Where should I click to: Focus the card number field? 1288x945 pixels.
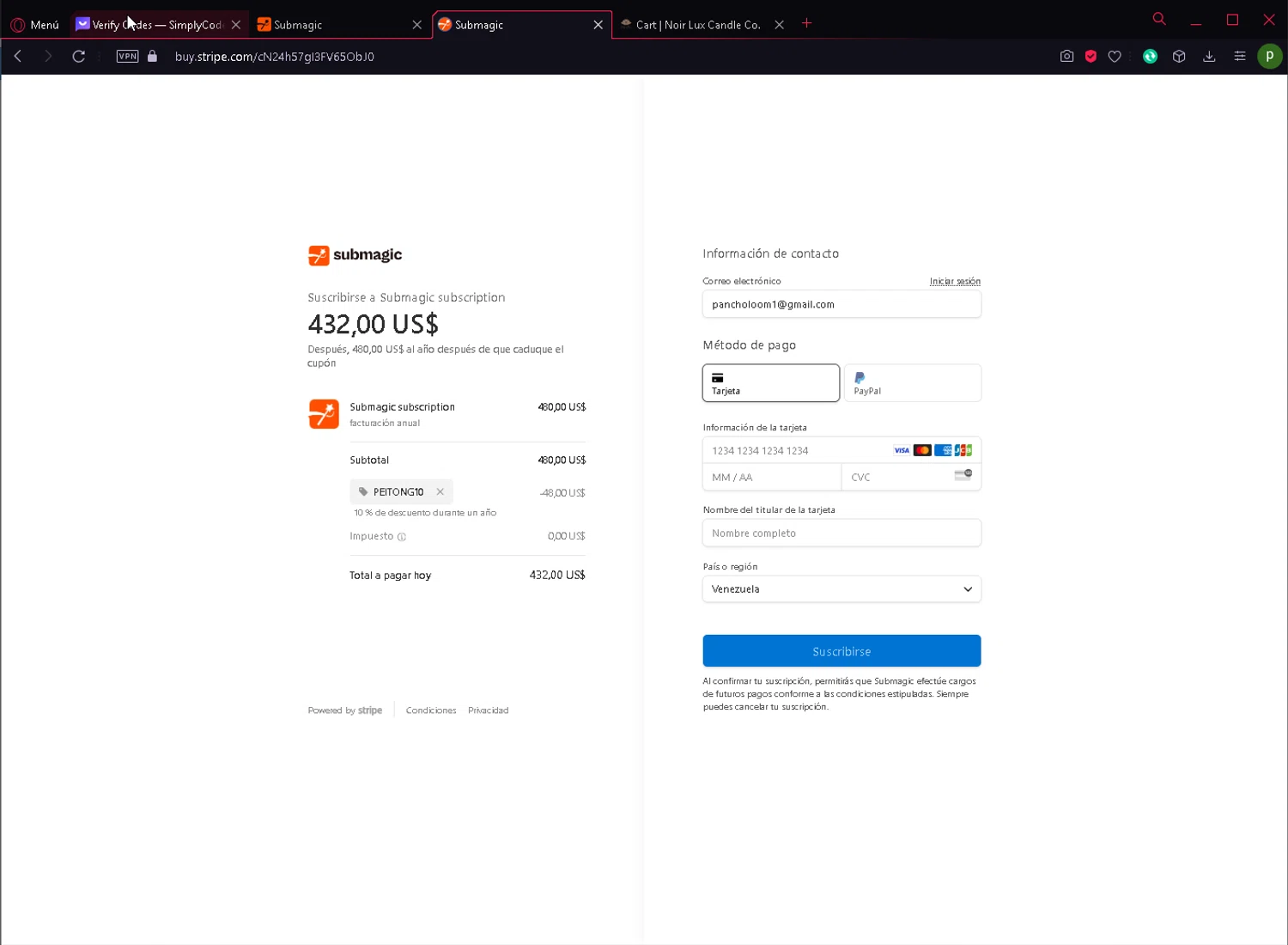(x=841, y=450)
